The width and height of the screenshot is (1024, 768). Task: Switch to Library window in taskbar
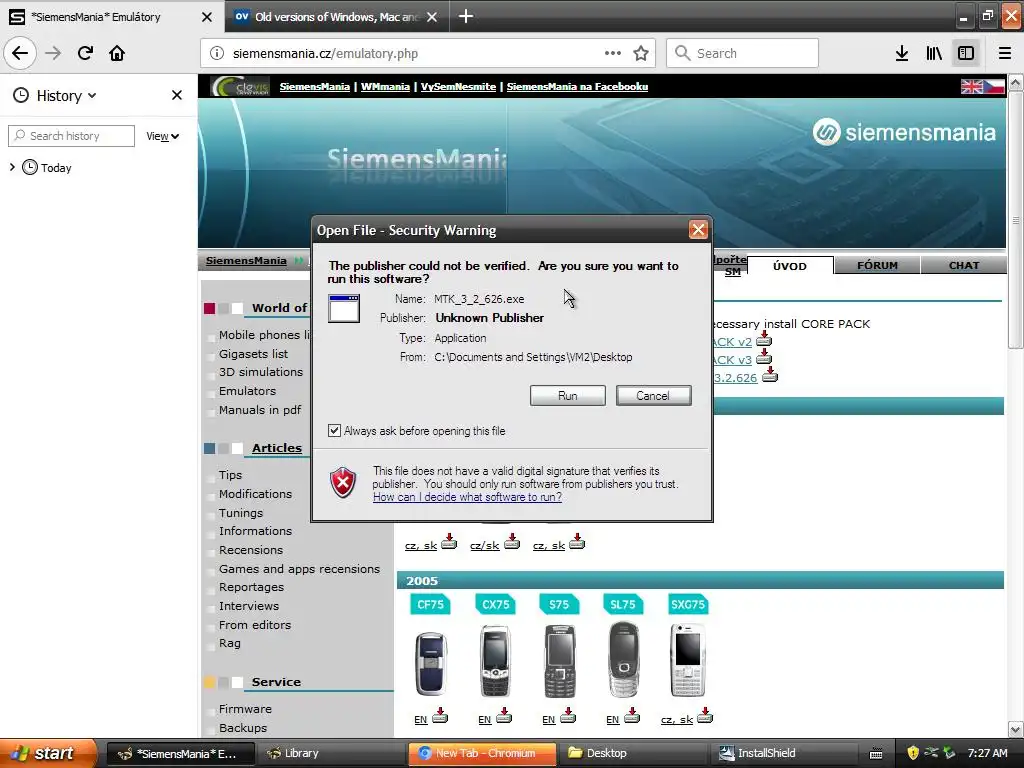coord(332,753)
